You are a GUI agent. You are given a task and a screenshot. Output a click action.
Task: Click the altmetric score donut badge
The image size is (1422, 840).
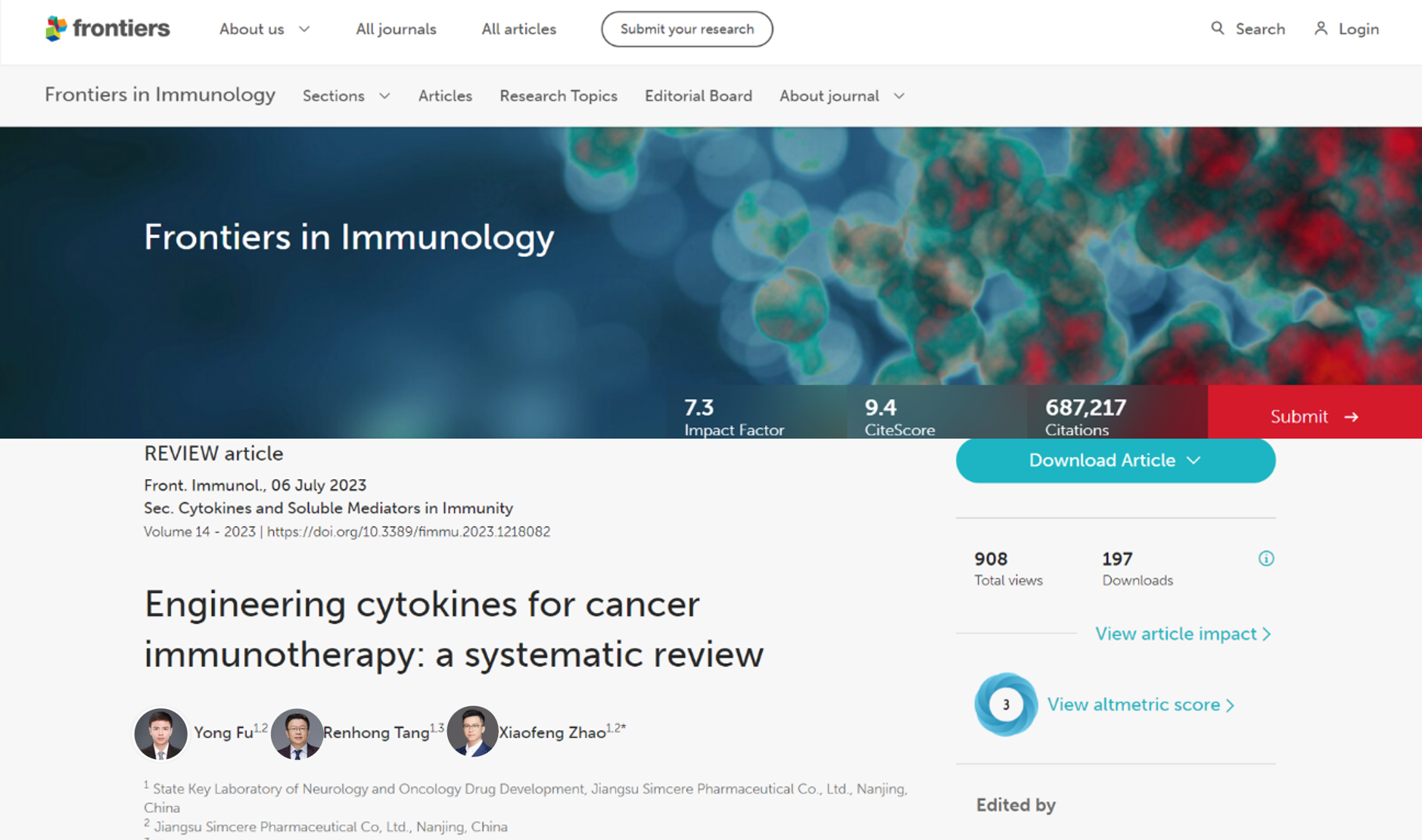(1005, 705)
